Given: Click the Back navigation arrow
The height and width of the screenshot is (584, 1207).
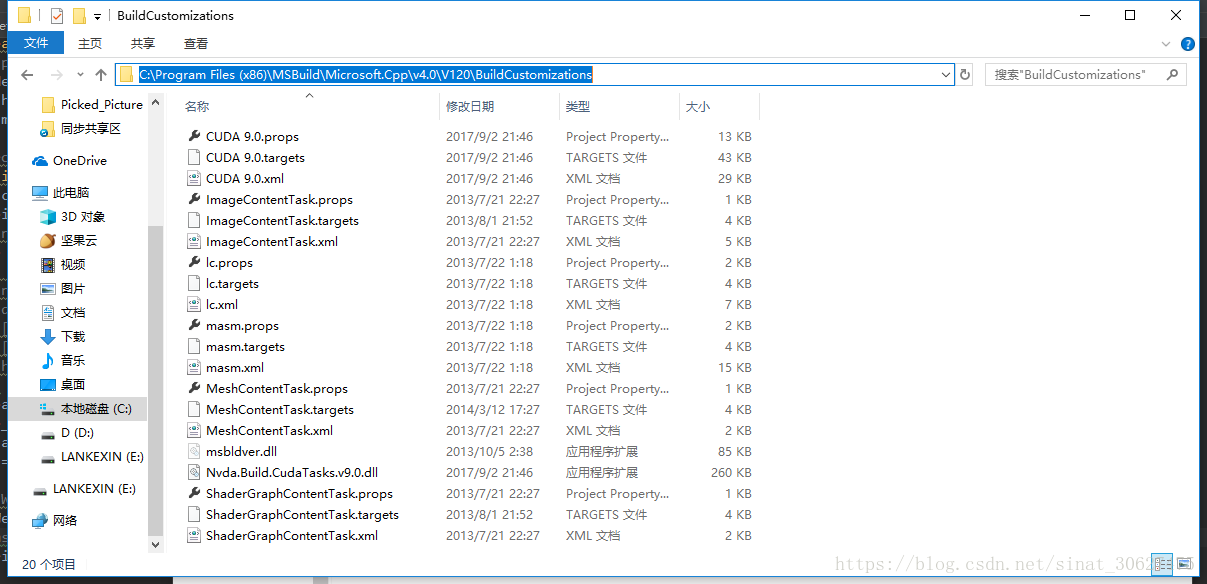Looking at the screenshot, I should [x=27, y=74].
